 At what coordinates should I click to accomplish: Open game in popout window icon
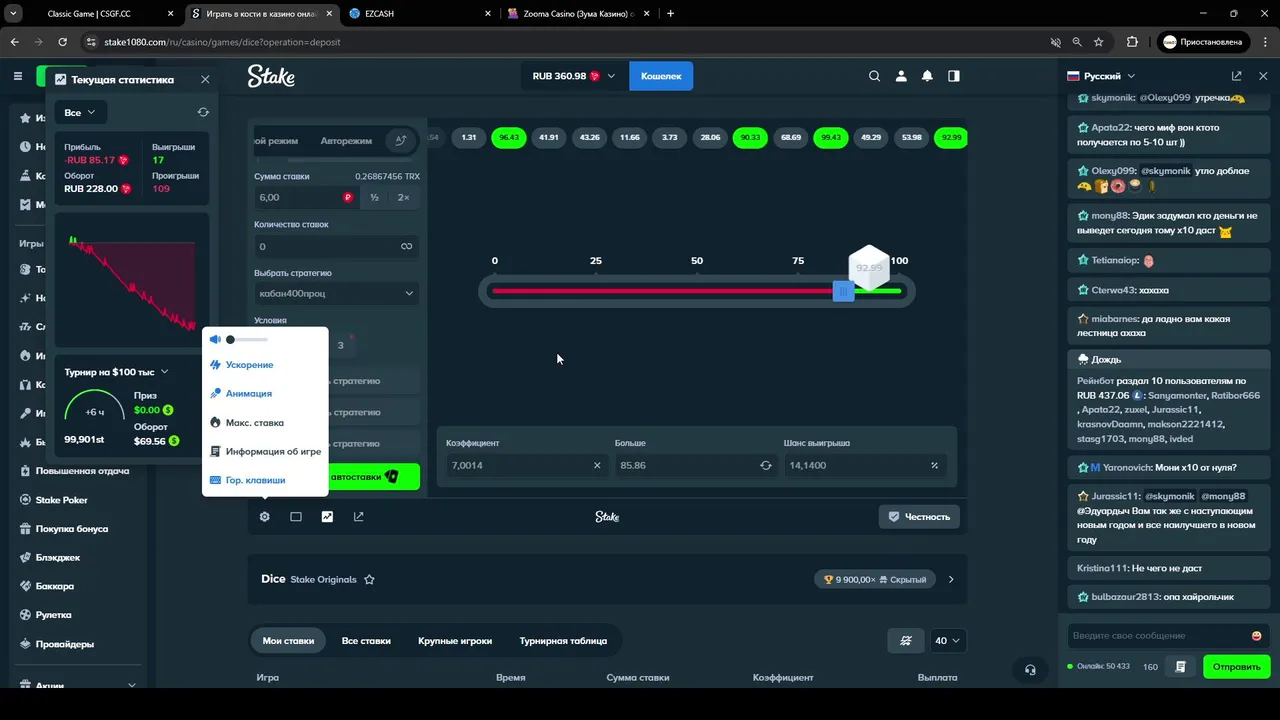(x=358, y=517)
